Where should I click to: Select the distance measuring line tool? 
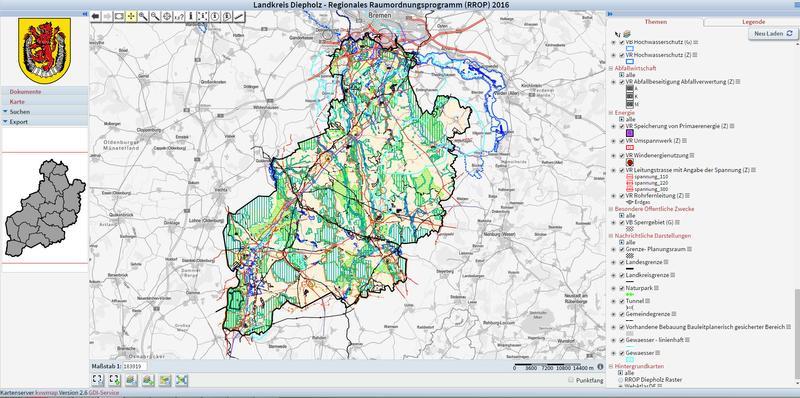(239, 16)
